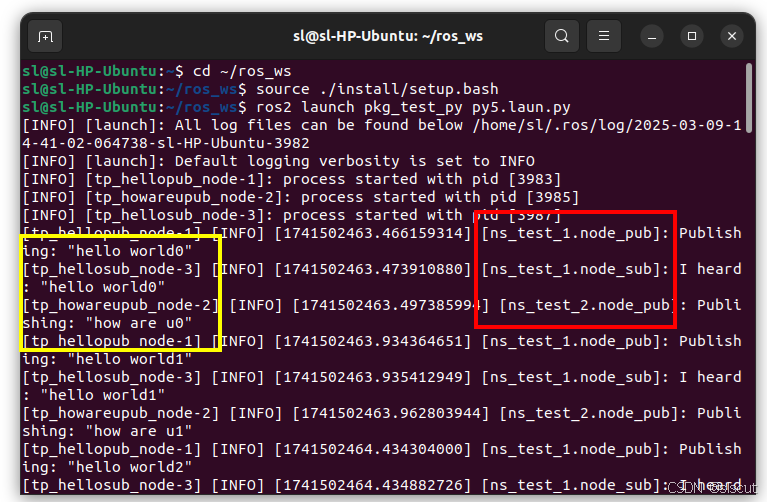Viewport: 767px width, 502px height.
Task: Click the tp_hellosub_node-3 process started line
Action: [x=292, y=216]
